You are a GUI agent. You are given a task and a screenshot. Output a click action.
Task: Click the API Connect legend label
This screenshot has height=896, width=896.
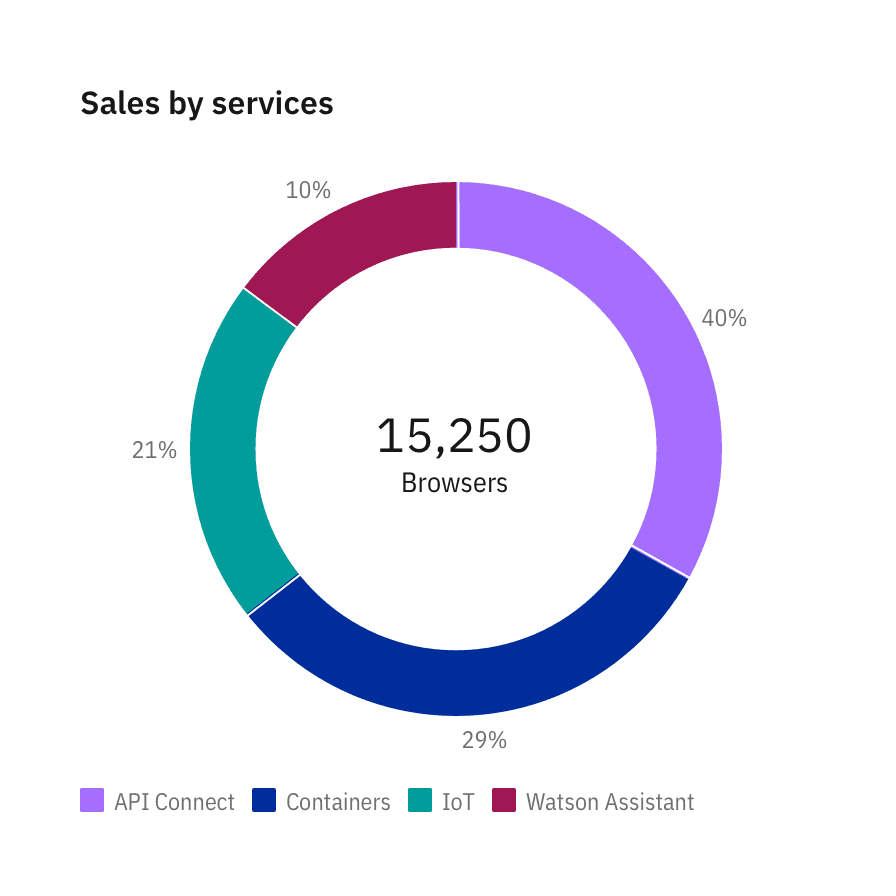[x=174, y=802]
